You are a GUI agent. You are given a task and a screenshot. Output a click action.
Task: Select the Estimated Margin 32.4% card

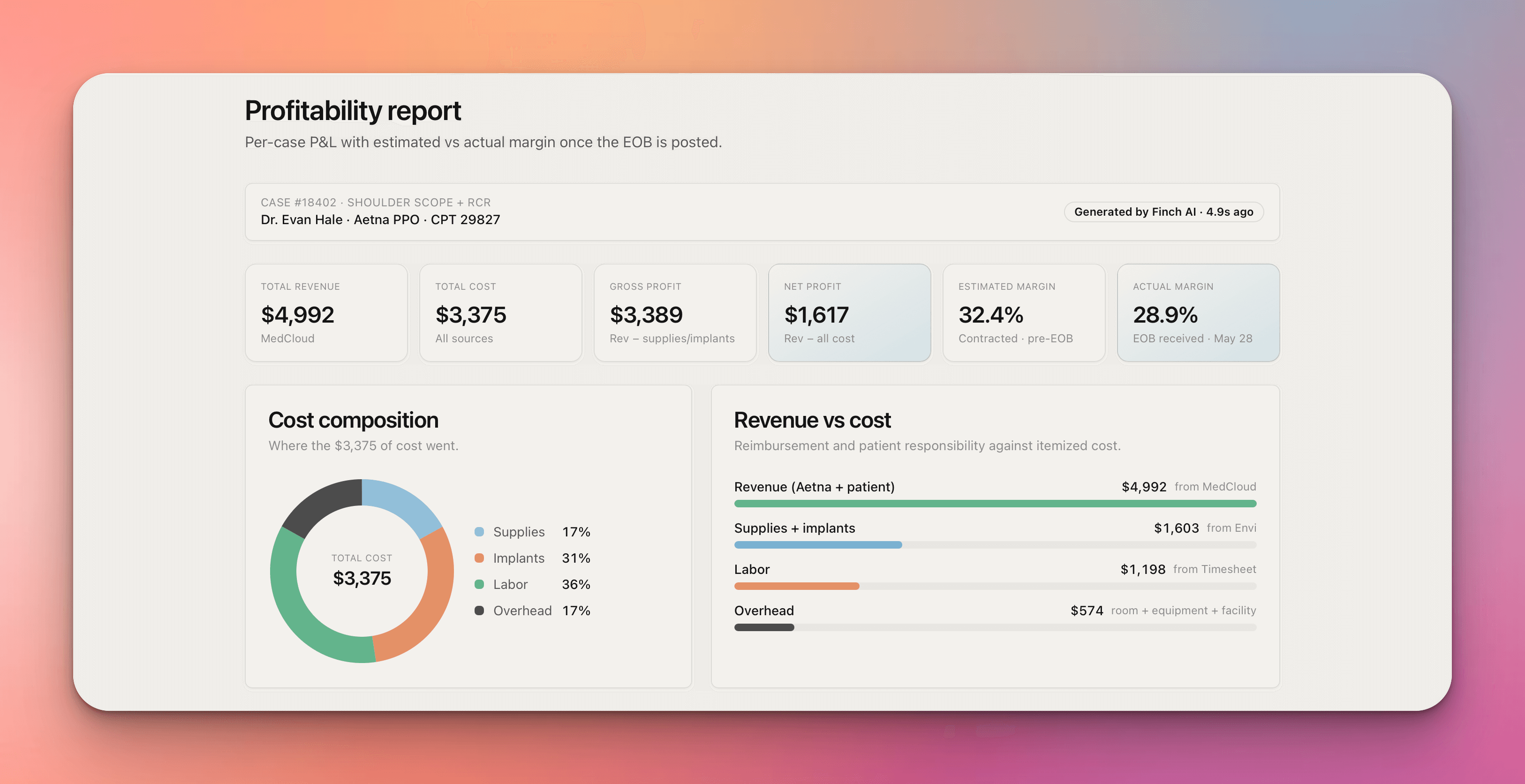1024,313
